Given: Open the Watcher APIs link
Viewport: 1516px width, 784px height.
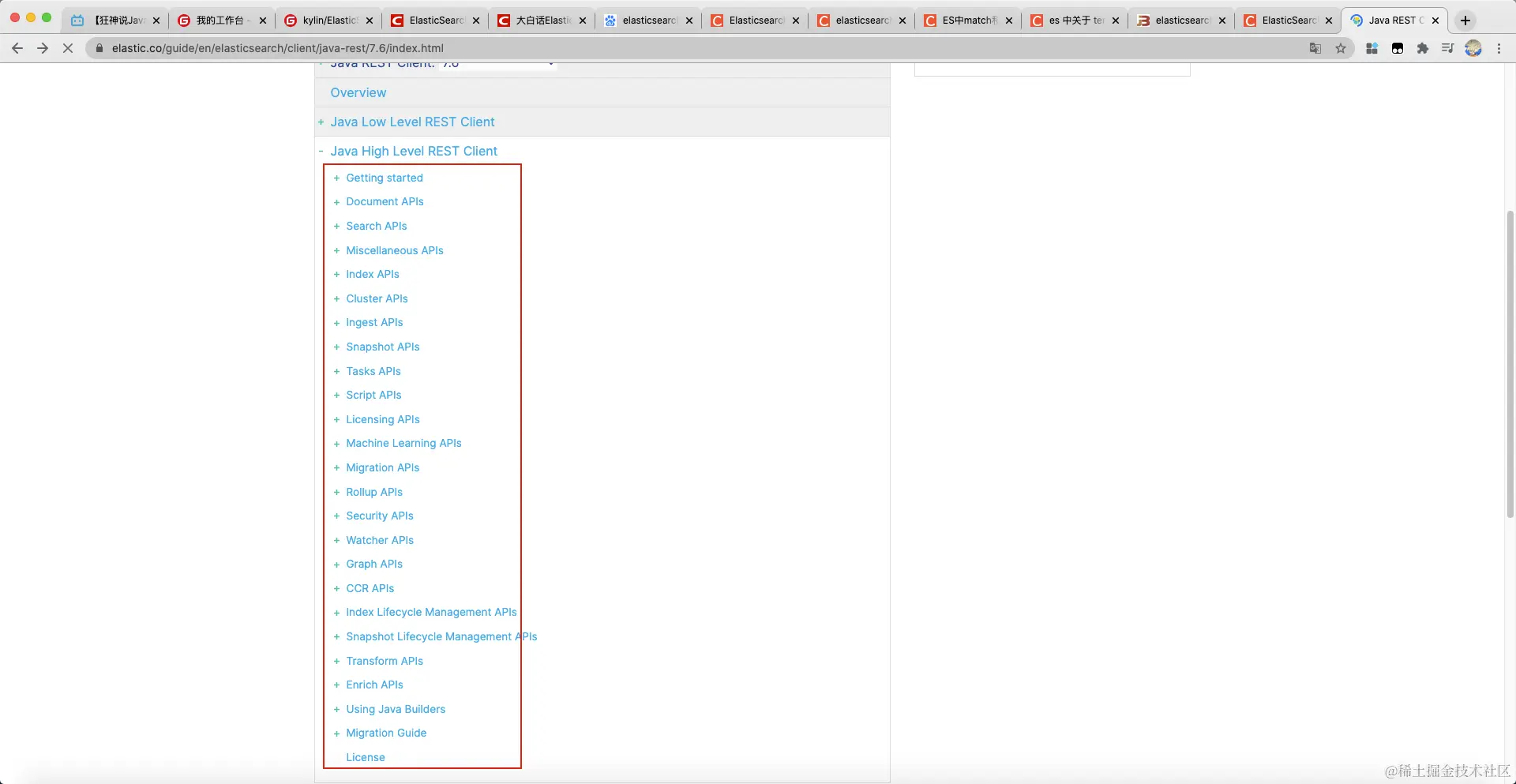Looking at the screenshot, I should [380, 540].
